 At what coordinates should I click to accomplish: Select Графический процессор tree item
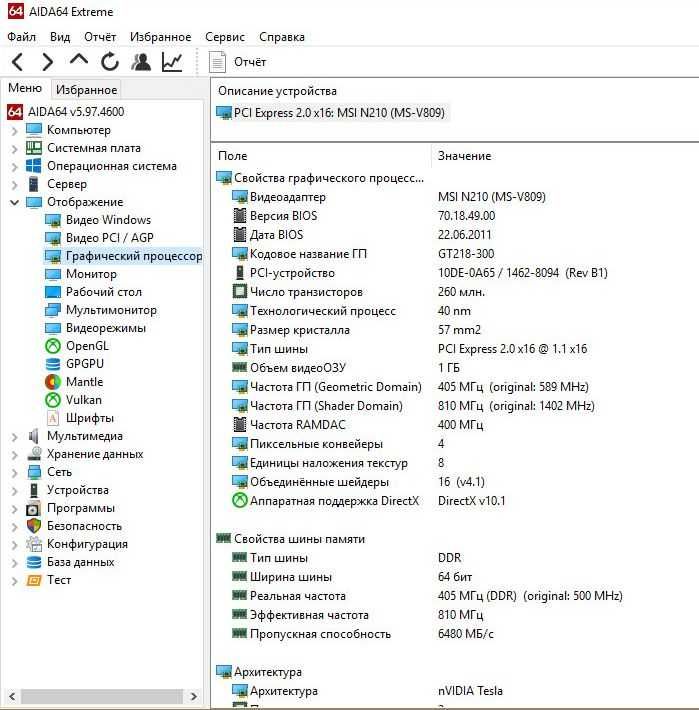tap(123, 256)
